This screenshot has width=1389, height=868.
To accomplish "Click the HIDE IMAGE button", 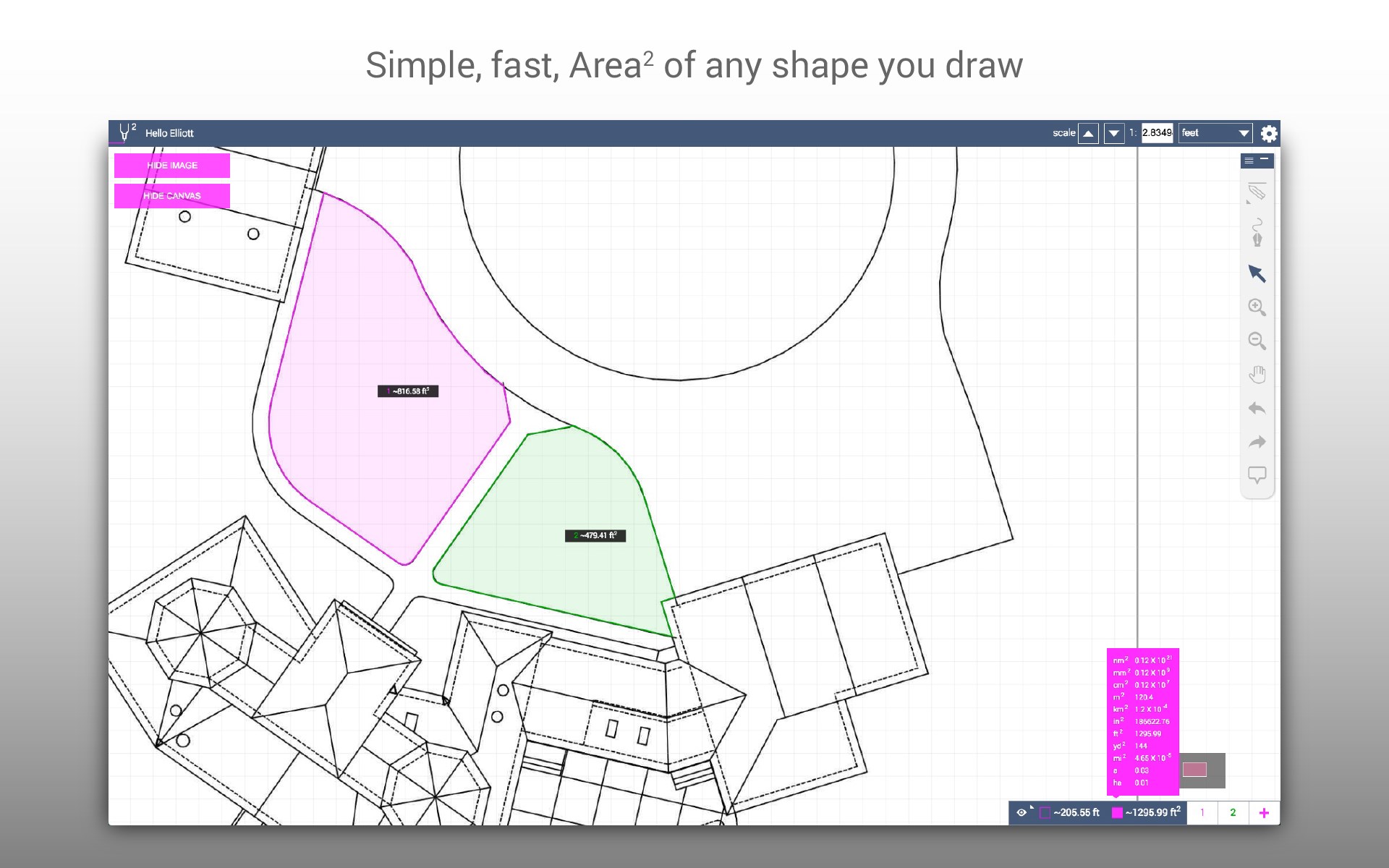I will coord(172,166).
